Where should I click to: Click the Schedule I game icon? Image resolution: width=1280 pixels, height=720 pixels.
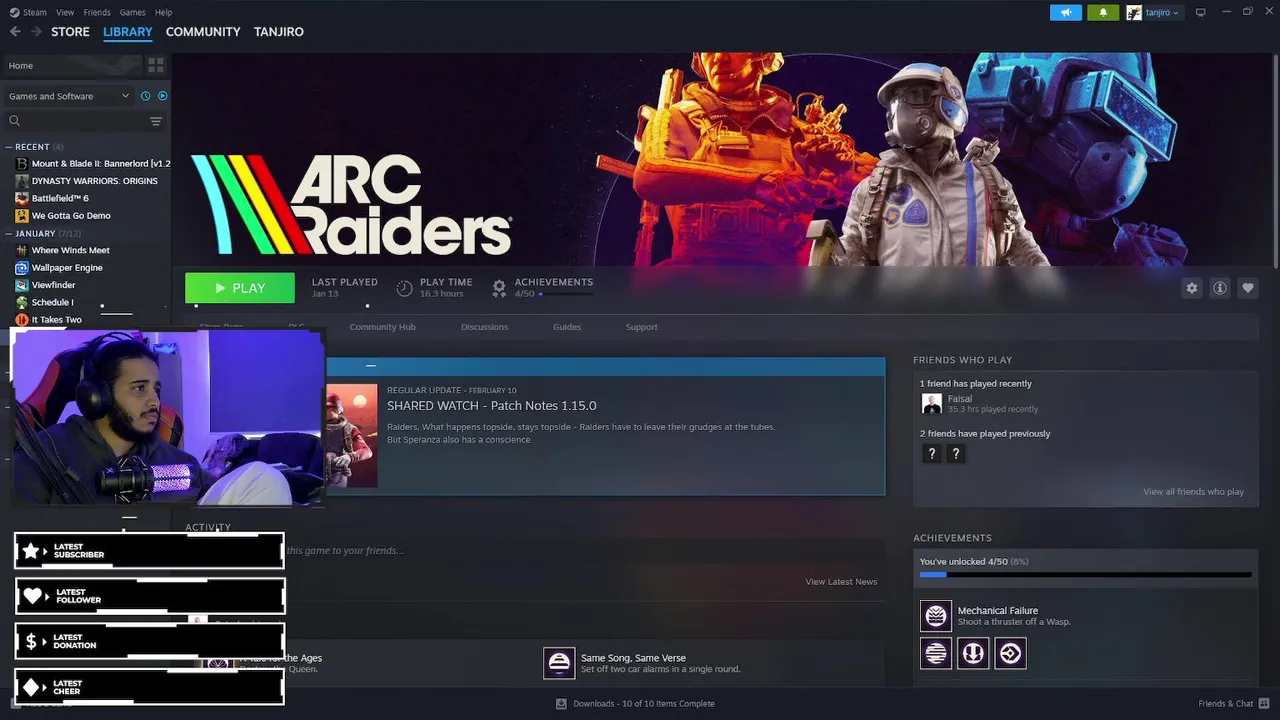[22, 302]
